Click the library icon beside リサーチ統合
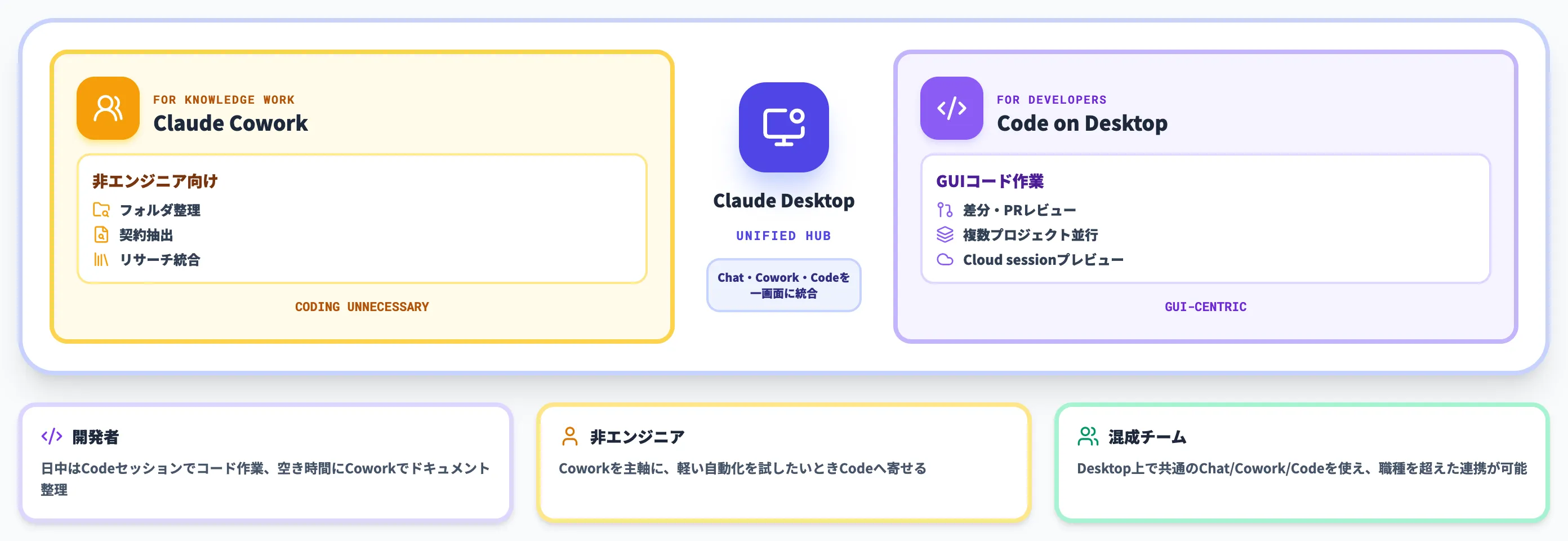Viewport: 1568px width, 541px height. pos(101,260)
